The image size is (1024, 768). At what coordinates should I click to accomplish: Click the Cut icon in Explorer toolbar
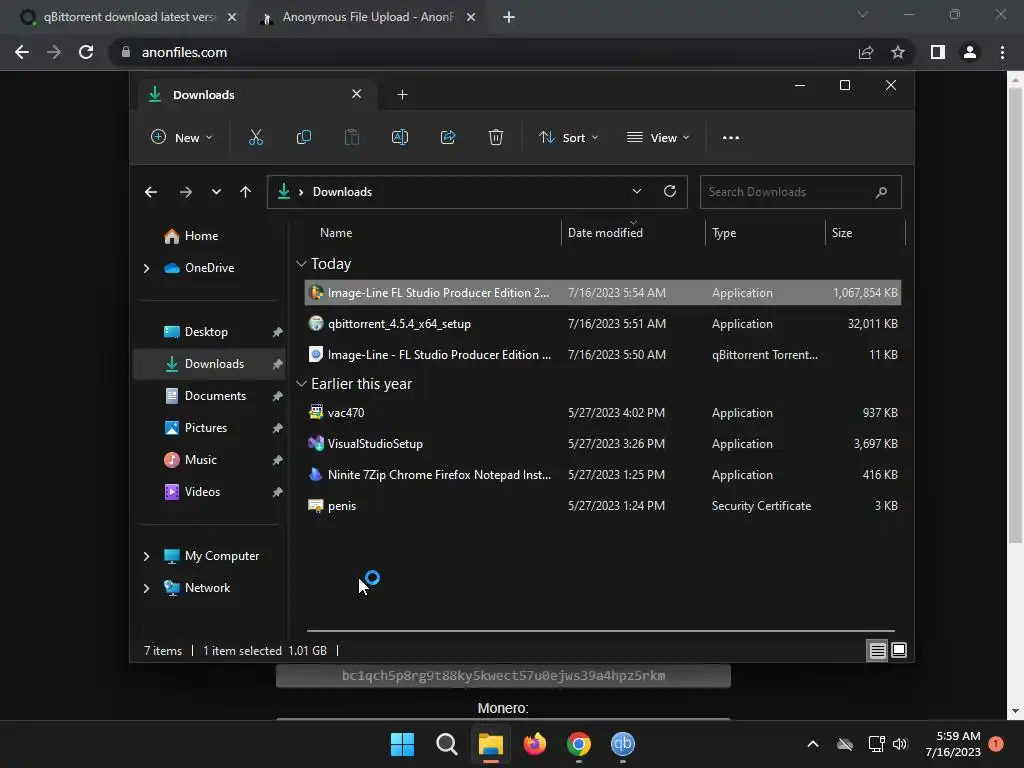pos(255,137)
